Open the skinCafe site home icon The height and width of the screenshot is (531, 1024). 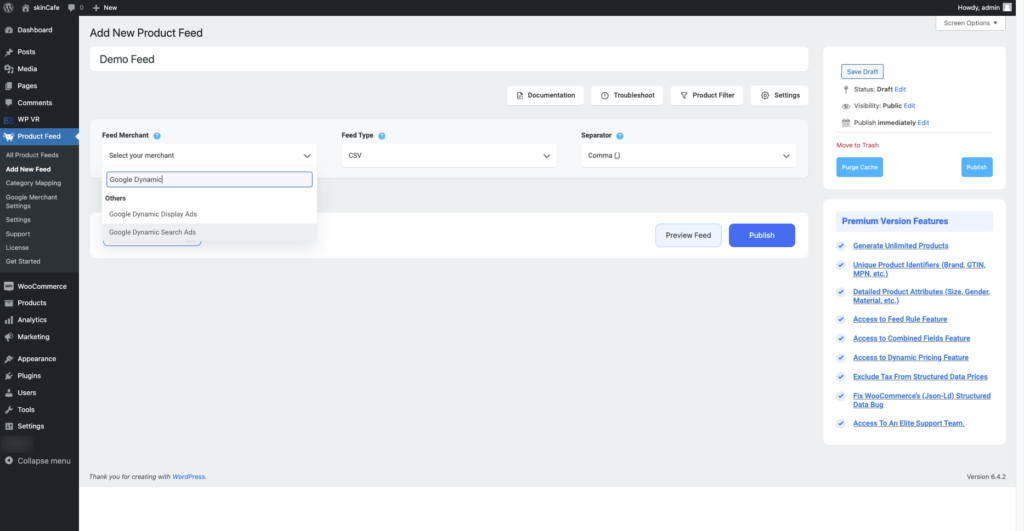coord(25,8)
